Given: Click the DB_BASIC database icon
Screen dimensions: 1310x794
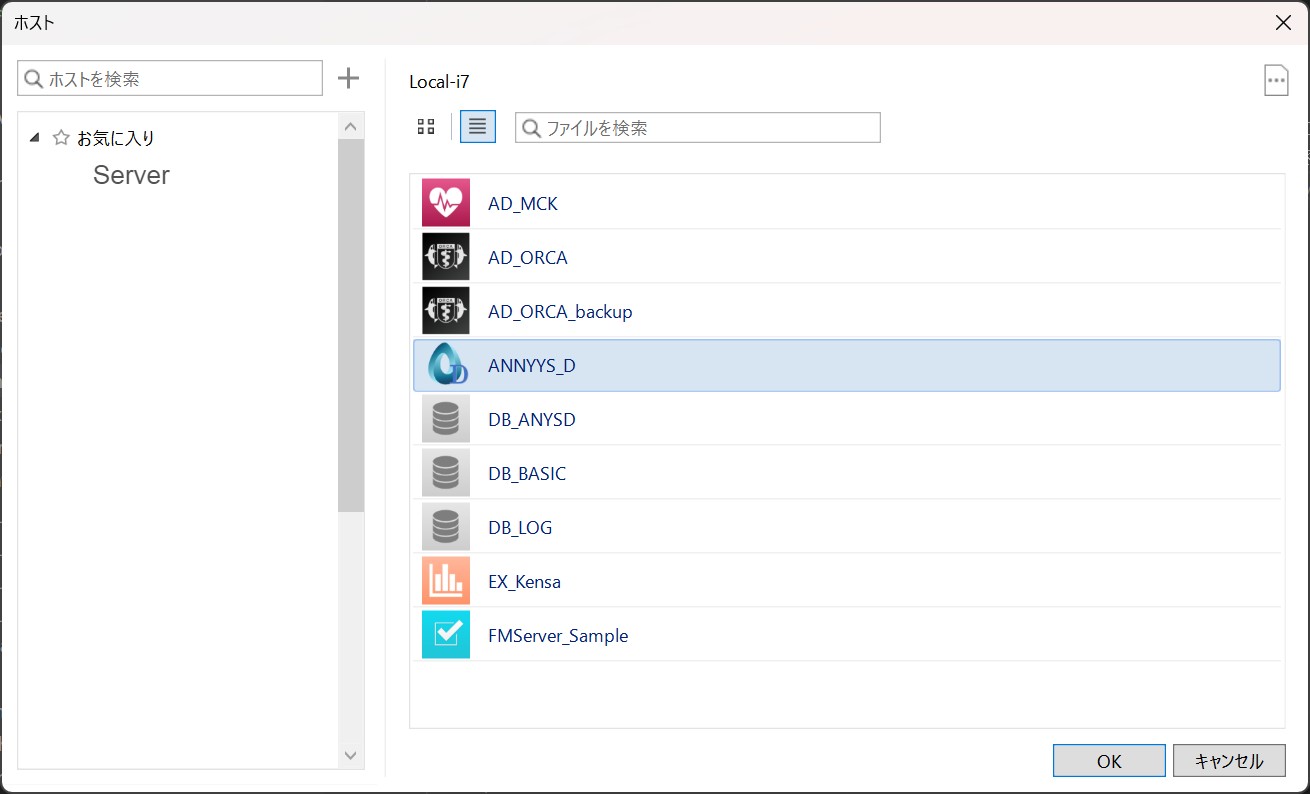Looking at the screenshot, I should click(446, 473).
